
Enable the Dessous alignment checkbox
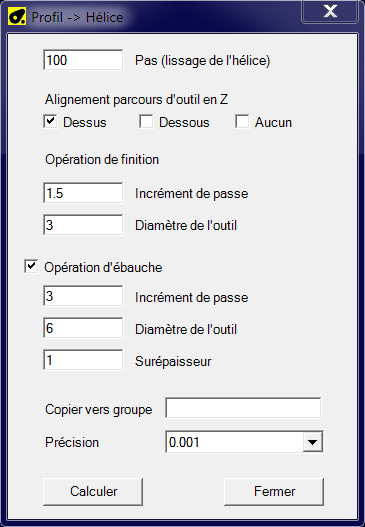click(146, 122)
